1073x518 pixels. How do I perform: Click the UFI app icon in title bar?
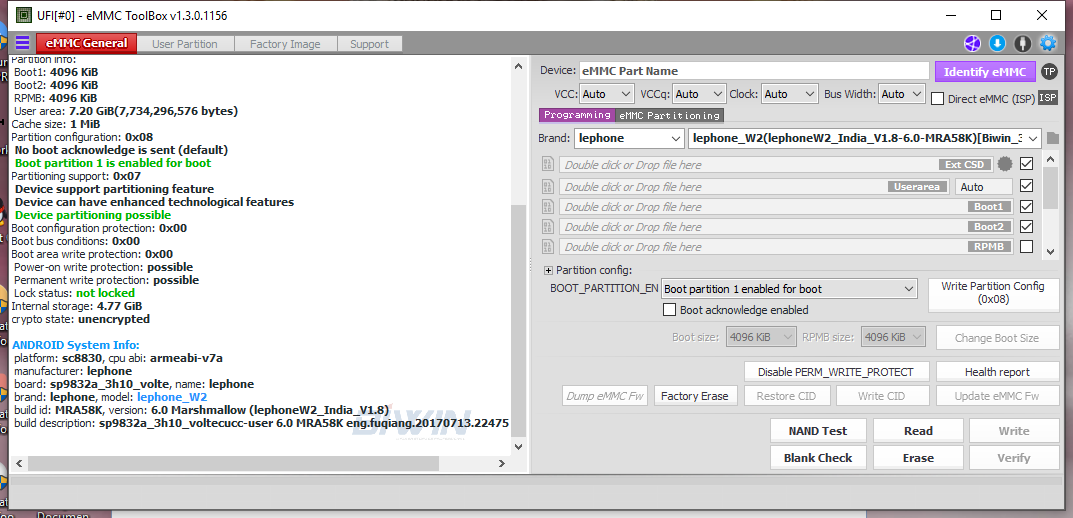point(23,14)
